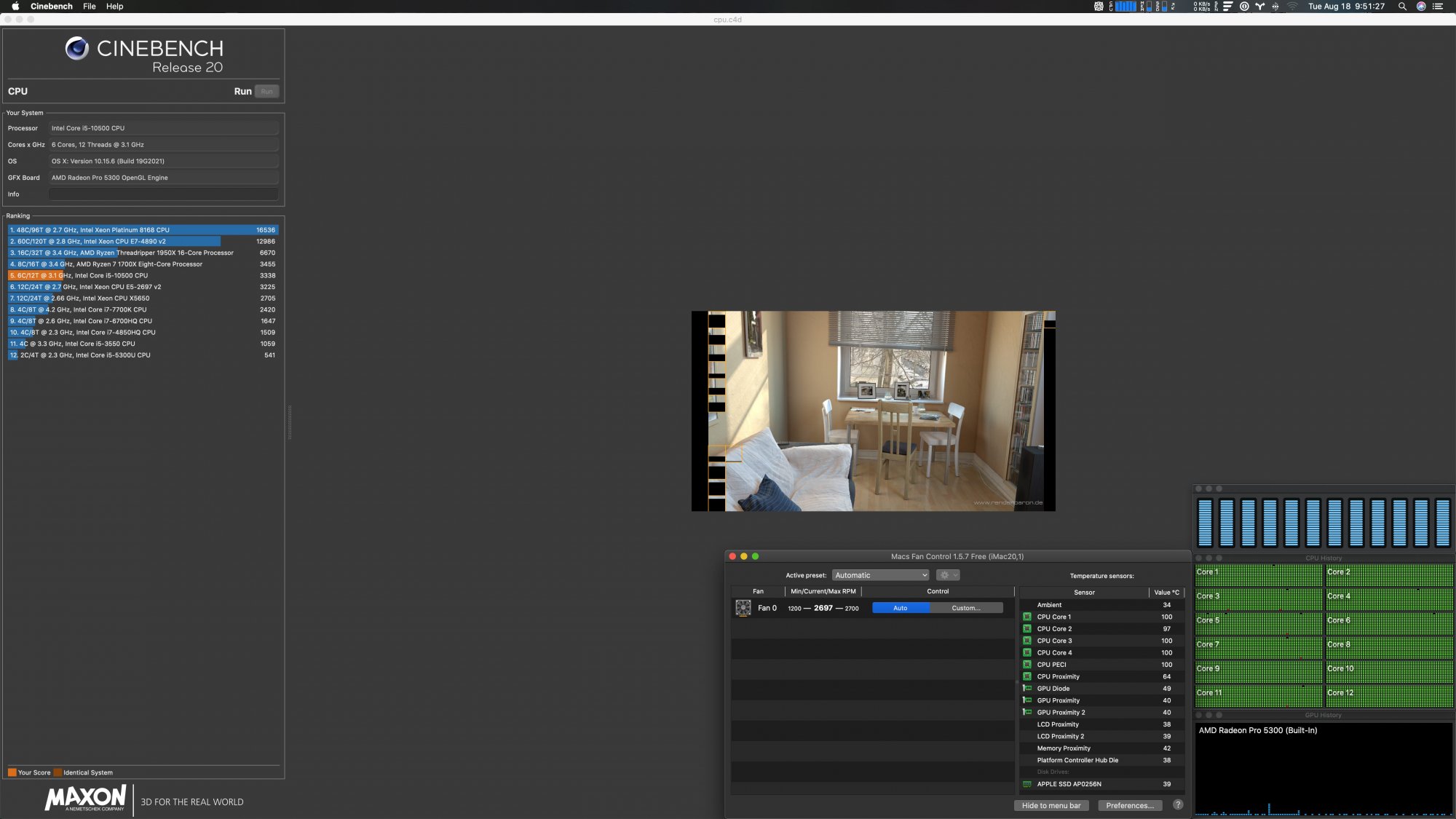Open the help question mark in Macs Fan Control
Screen dimensions: 1456x819
(1178, 804)
